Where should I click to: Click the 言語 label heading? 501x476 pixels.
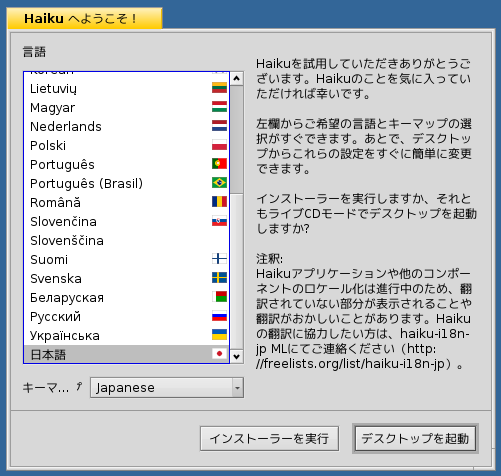click(x=34, y=52)
